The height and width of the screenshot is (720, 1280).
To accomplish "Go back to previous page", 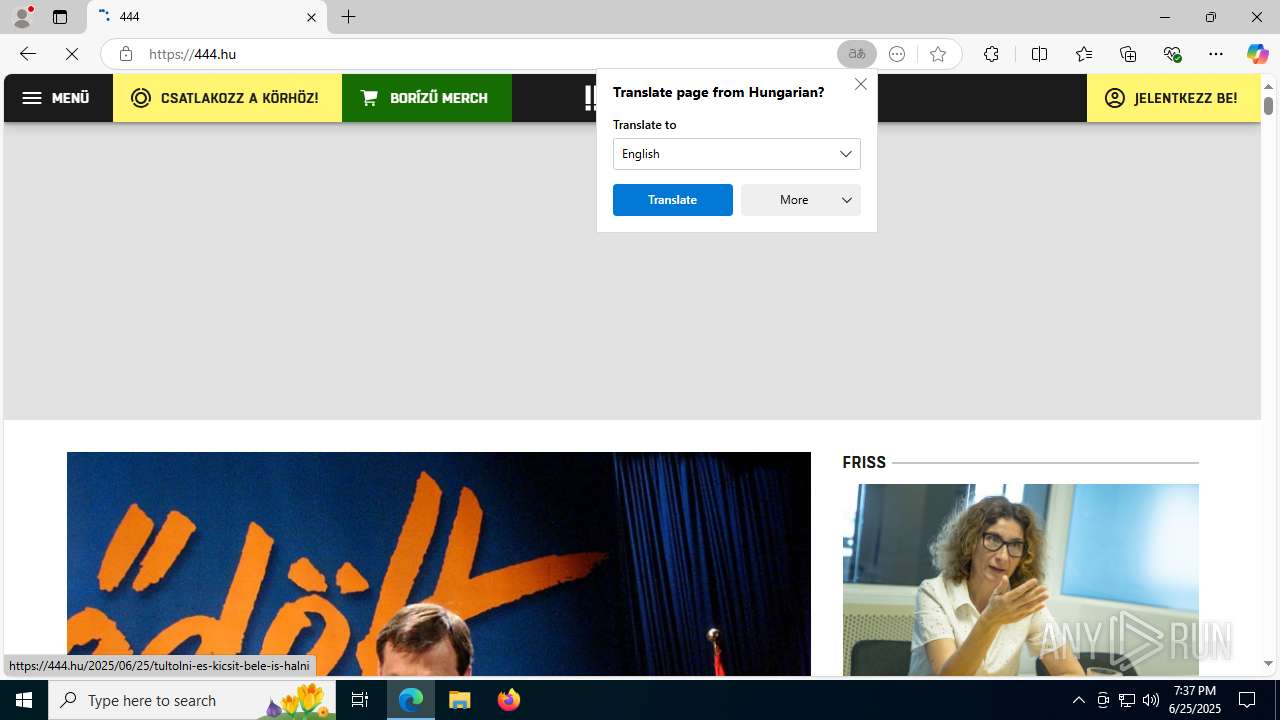I will (x=27, y=54).
